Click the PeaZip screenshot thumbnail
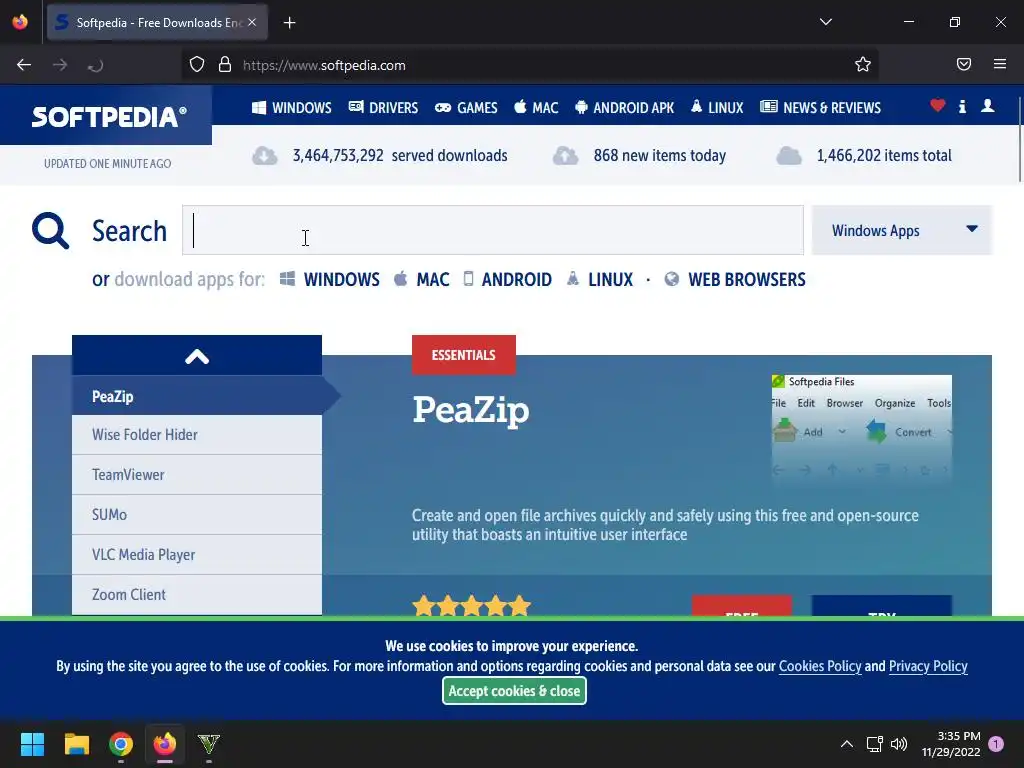Viewport: 1024px width, 768px height. coord(861,429)
